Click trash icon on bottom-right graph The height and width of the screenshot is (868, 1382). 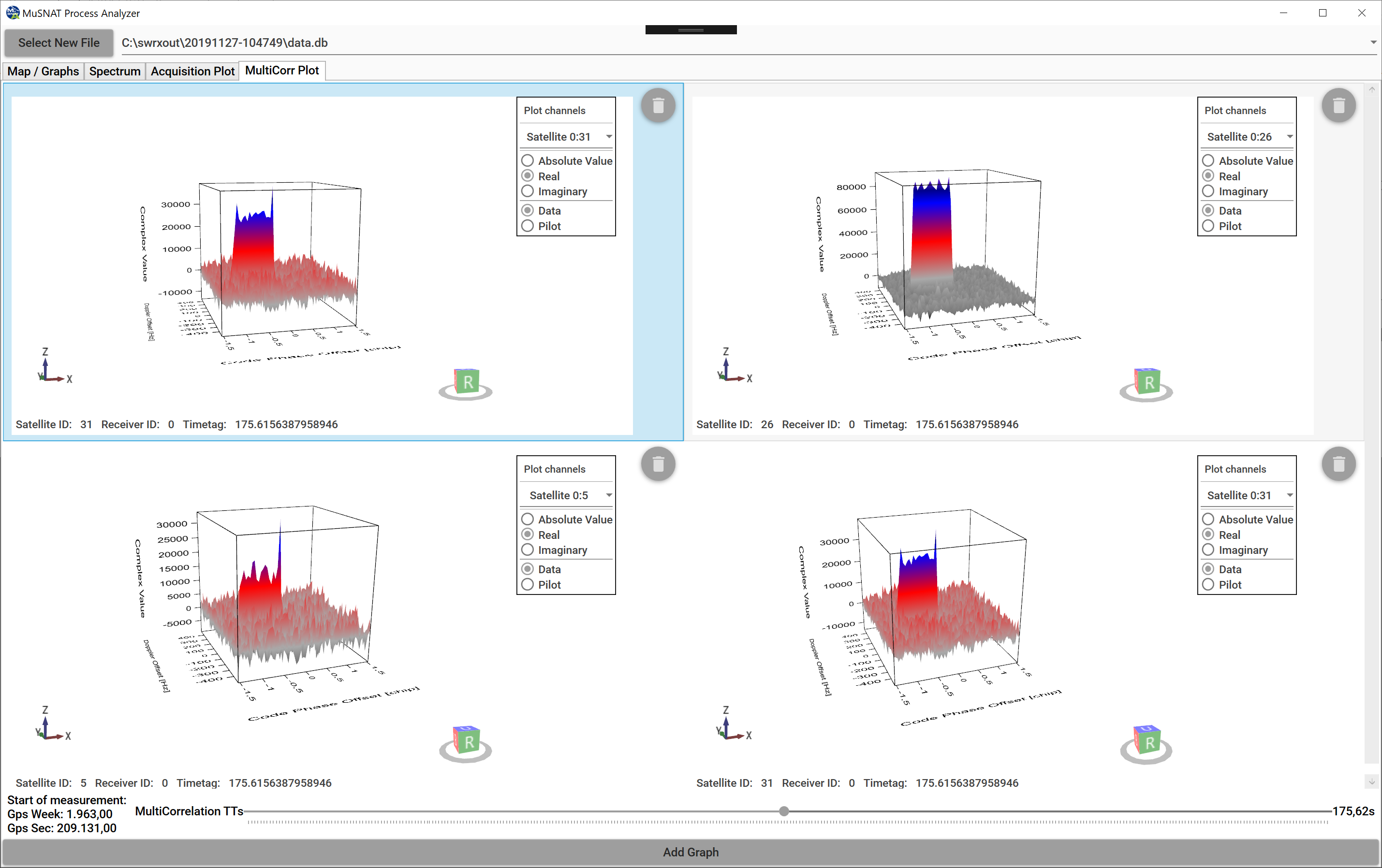point(1338,463)
